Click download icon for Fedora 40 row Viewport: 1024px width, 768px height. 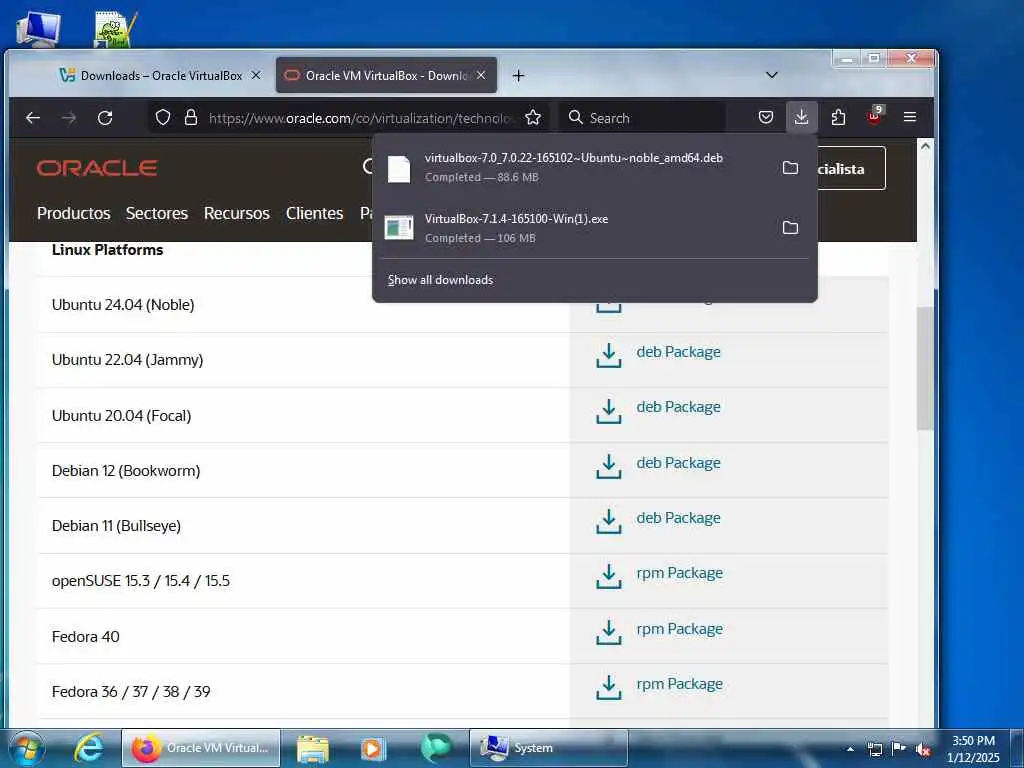click(x=609, y=632)
